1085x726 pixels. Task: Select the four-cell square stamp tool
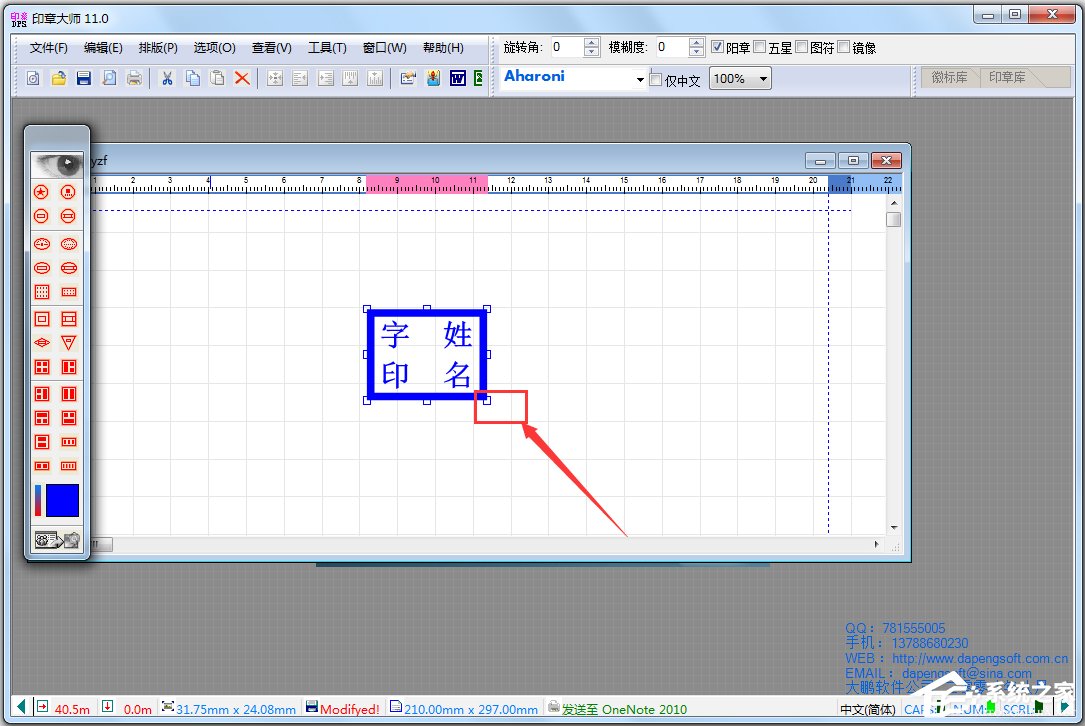click(42, 367)
